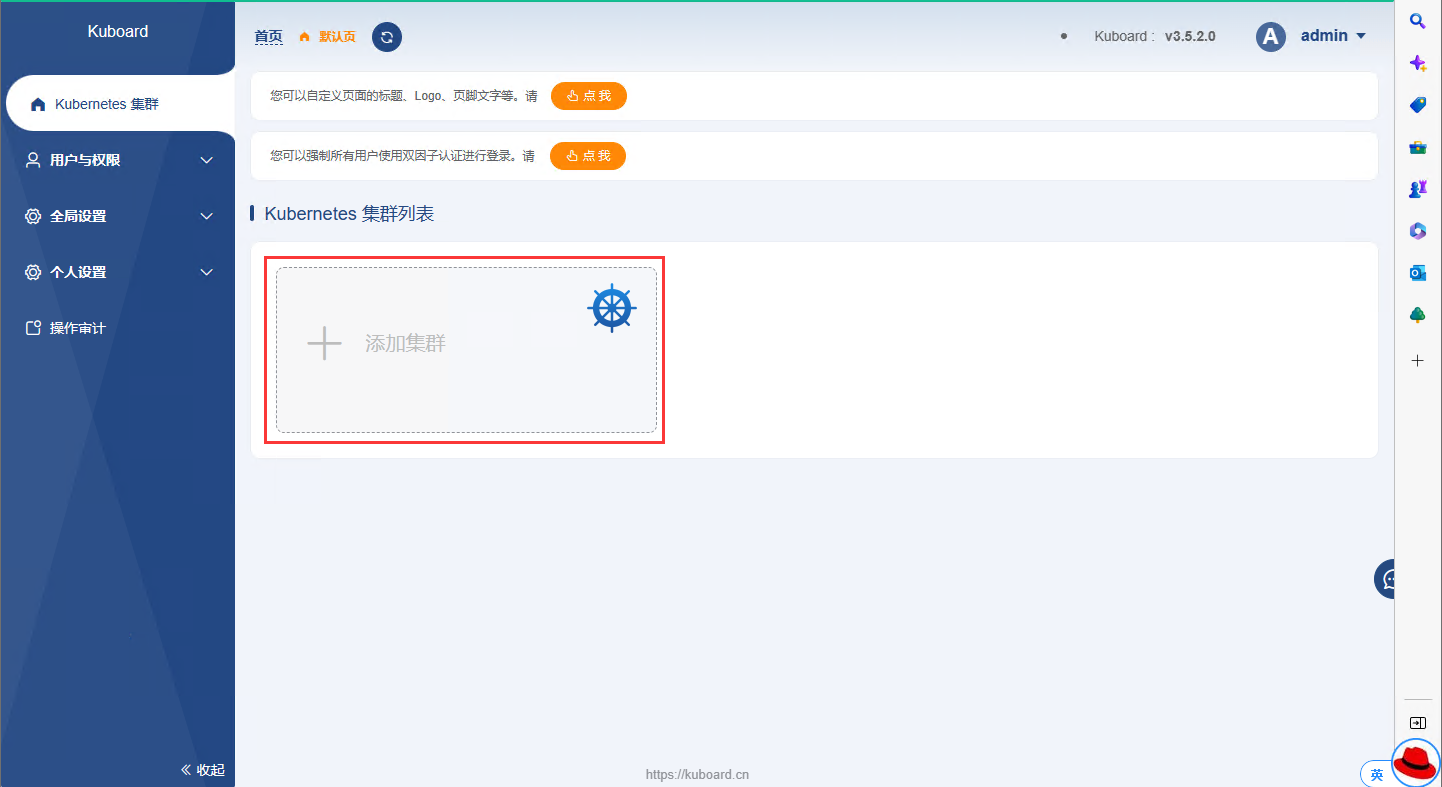Open the Kubernetes 集群 sidebar menu item
This screenshot has height=787, width=1442.
click(120, 104)
